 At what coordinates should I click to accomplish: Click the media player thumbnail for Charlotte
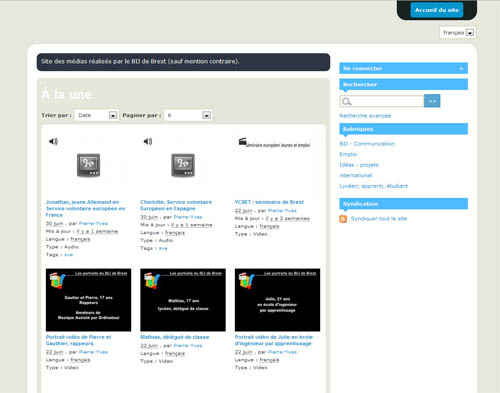[183, 165]
